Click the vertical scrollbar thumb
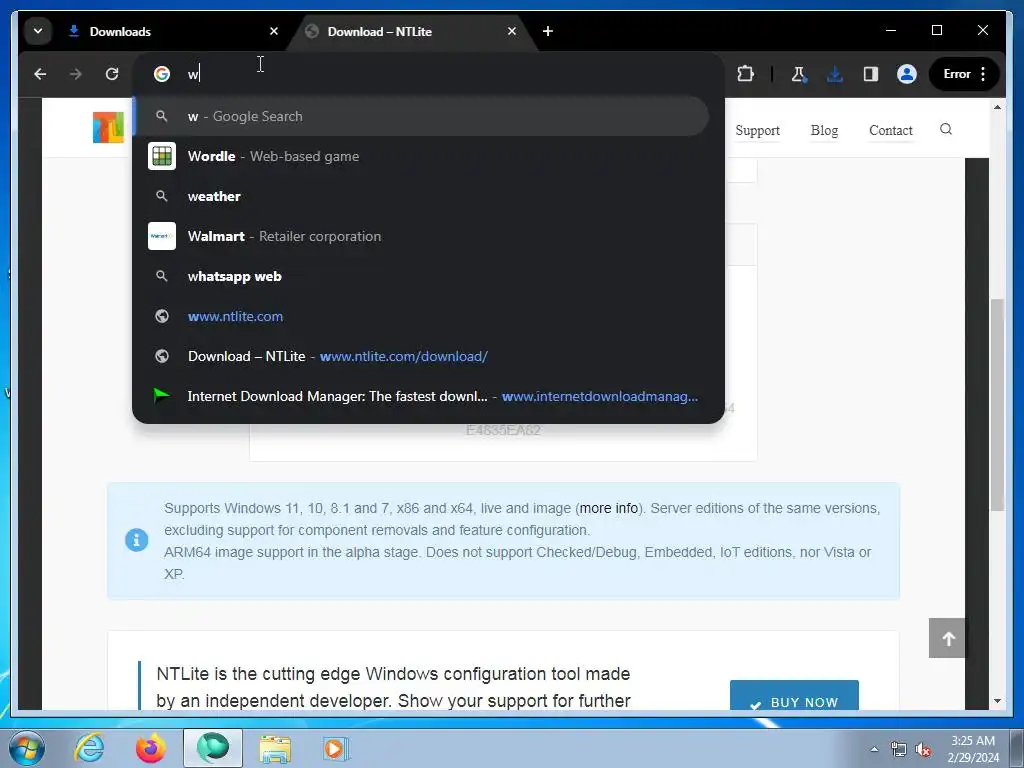 (x=997, y=405)
